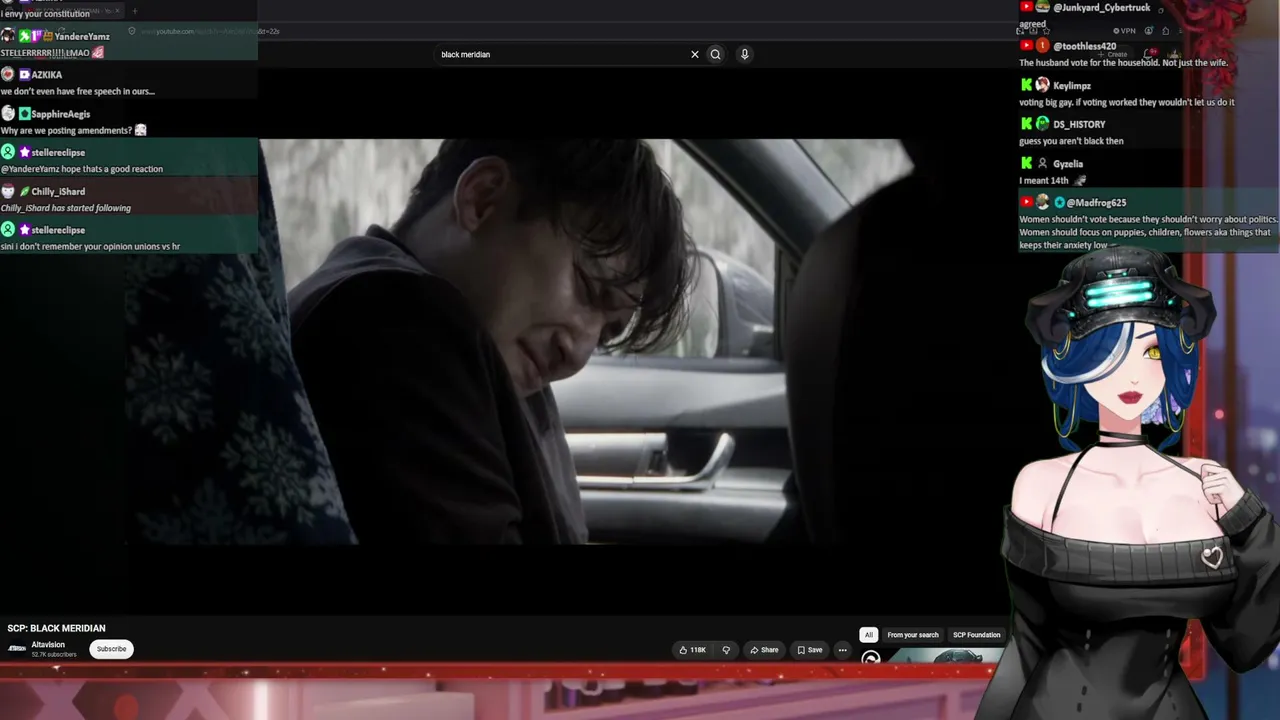Click the message 'i envy your constitution'
The height and width of the screenshot is (720, 1280).
(45, 14)
